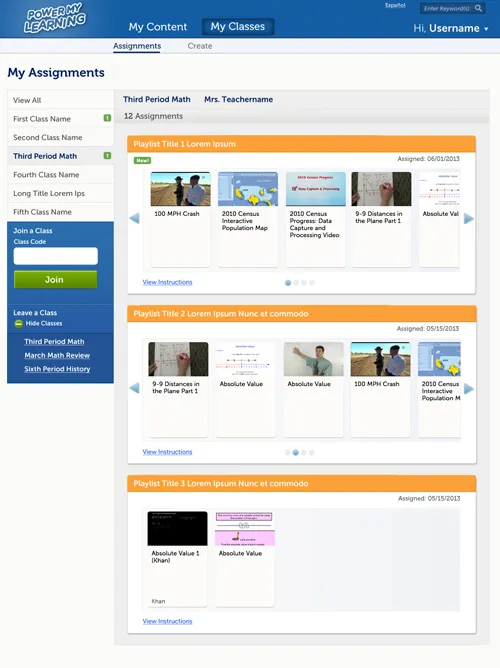500x668 pixels.
Task: Click next arrow in Playlist Title 2 carousel
Action: [468, 389]
